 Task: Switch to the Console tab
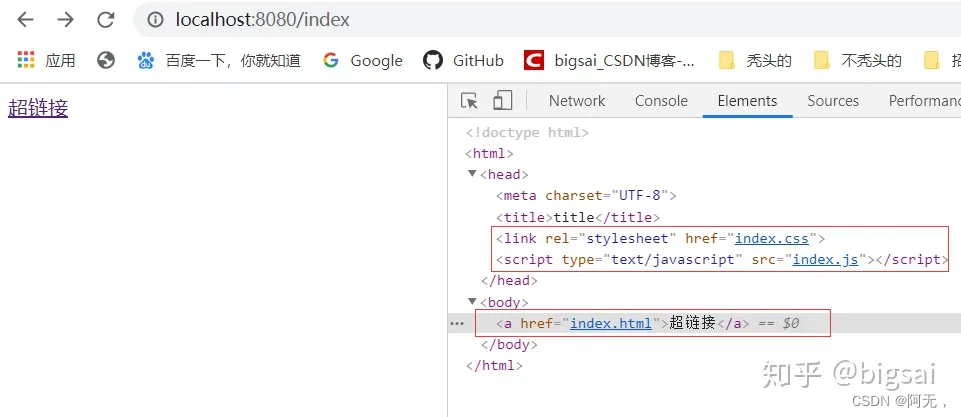[661, 101]
